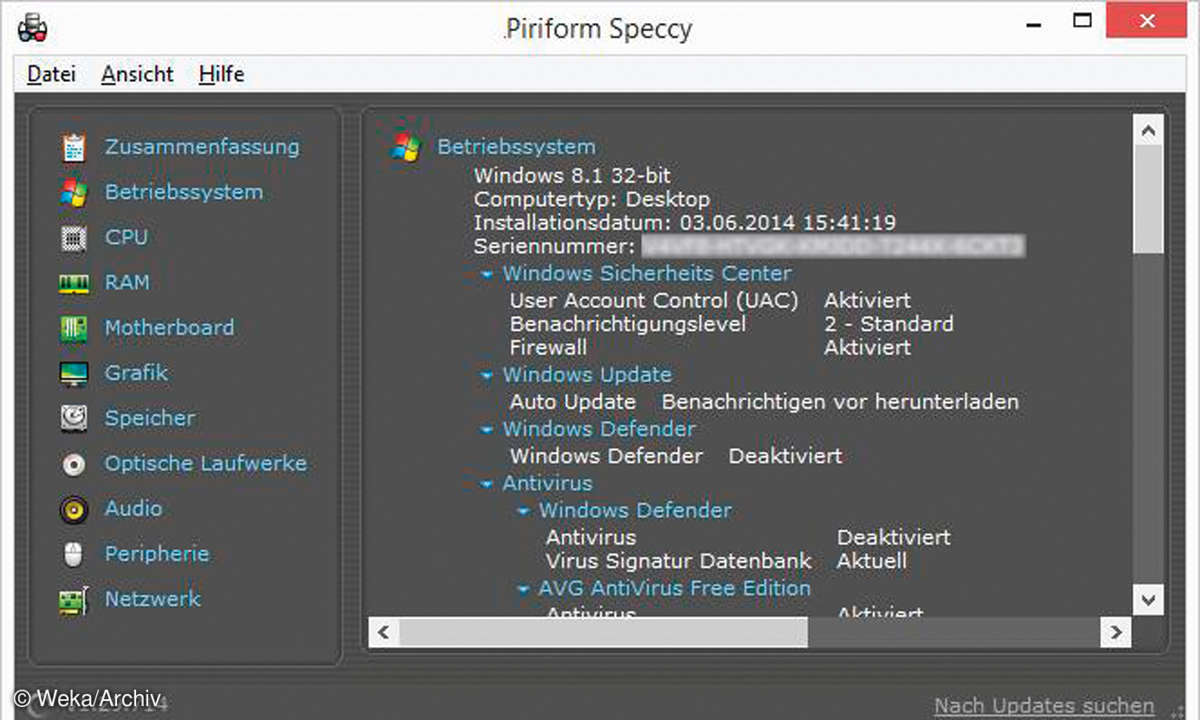Collapse the Windows Defender section above Antivirus
The image size is (1200, 720).
pos(486,430)
